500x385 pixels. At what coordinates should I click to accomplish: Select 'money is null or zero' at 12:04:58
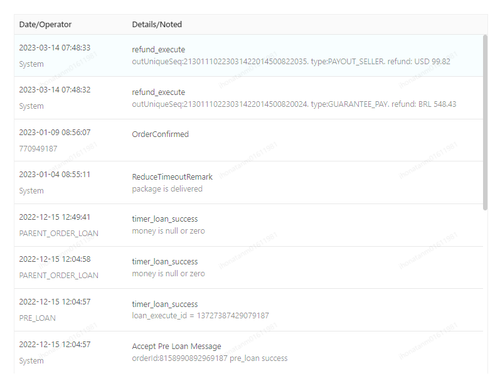click(x=168, y=274)
